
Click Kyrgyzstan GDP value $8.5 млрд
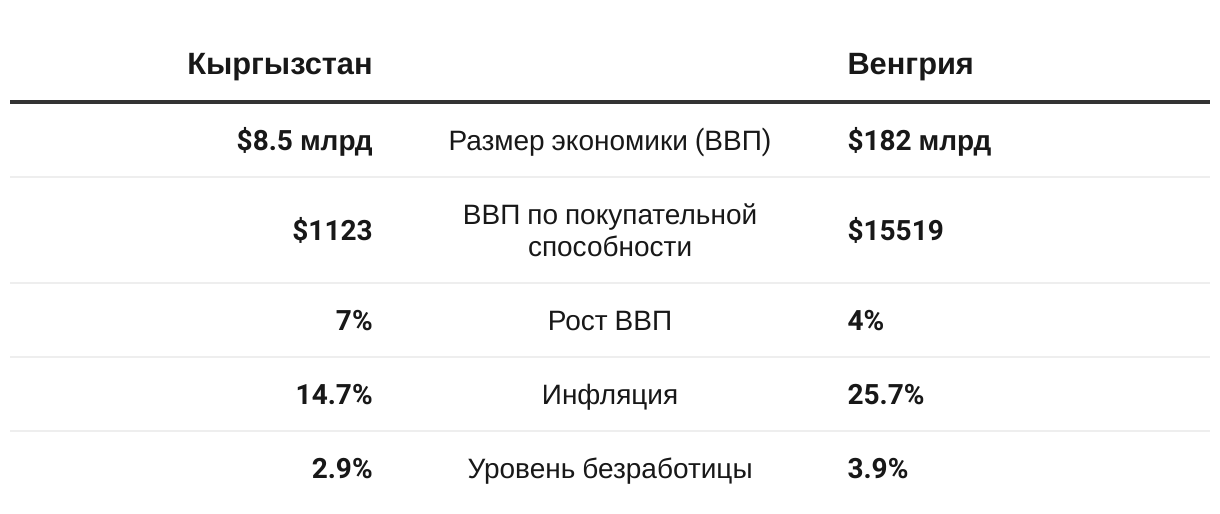(x=304, y=141)
